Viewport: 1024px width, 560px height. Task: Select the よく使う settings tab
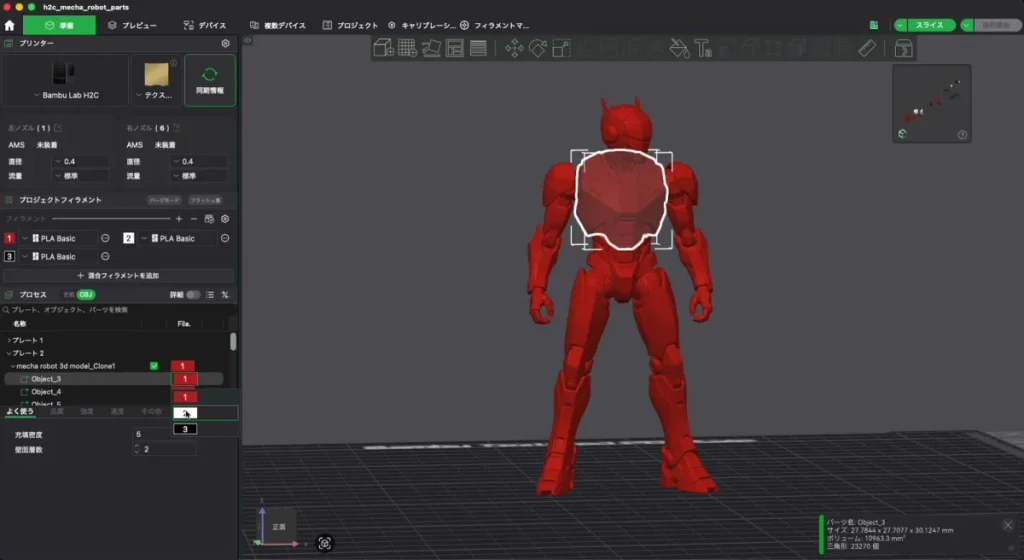pos(20,411)
